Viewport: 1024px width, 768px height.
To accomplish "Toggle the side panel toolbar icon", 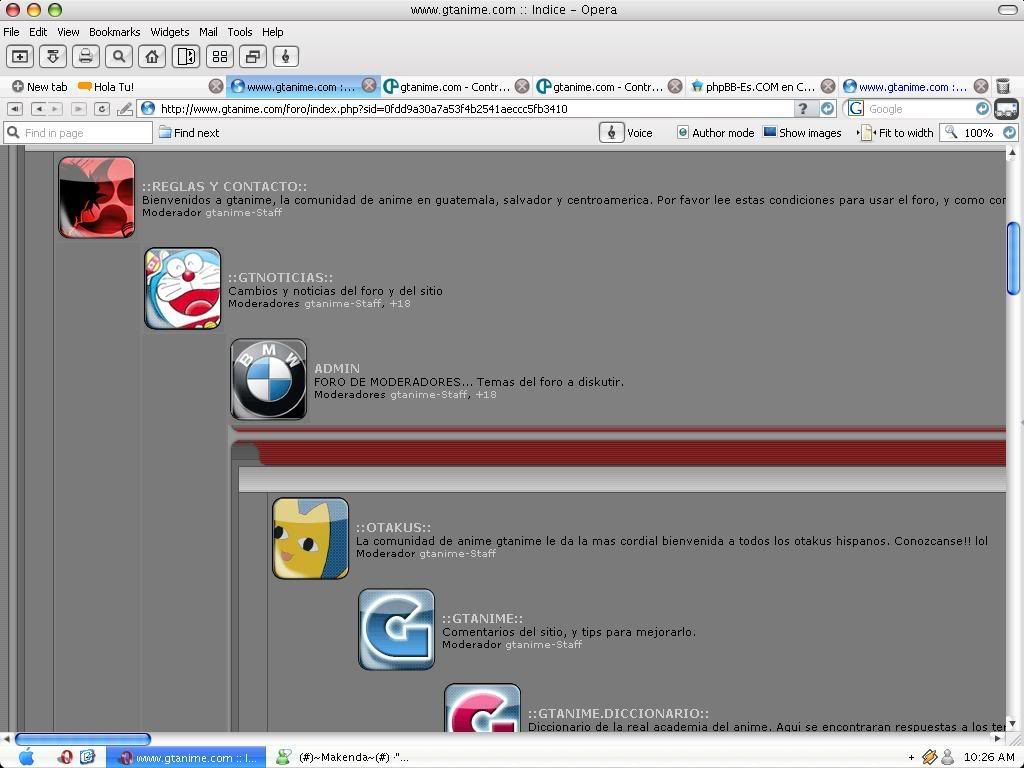I will 186,57.
